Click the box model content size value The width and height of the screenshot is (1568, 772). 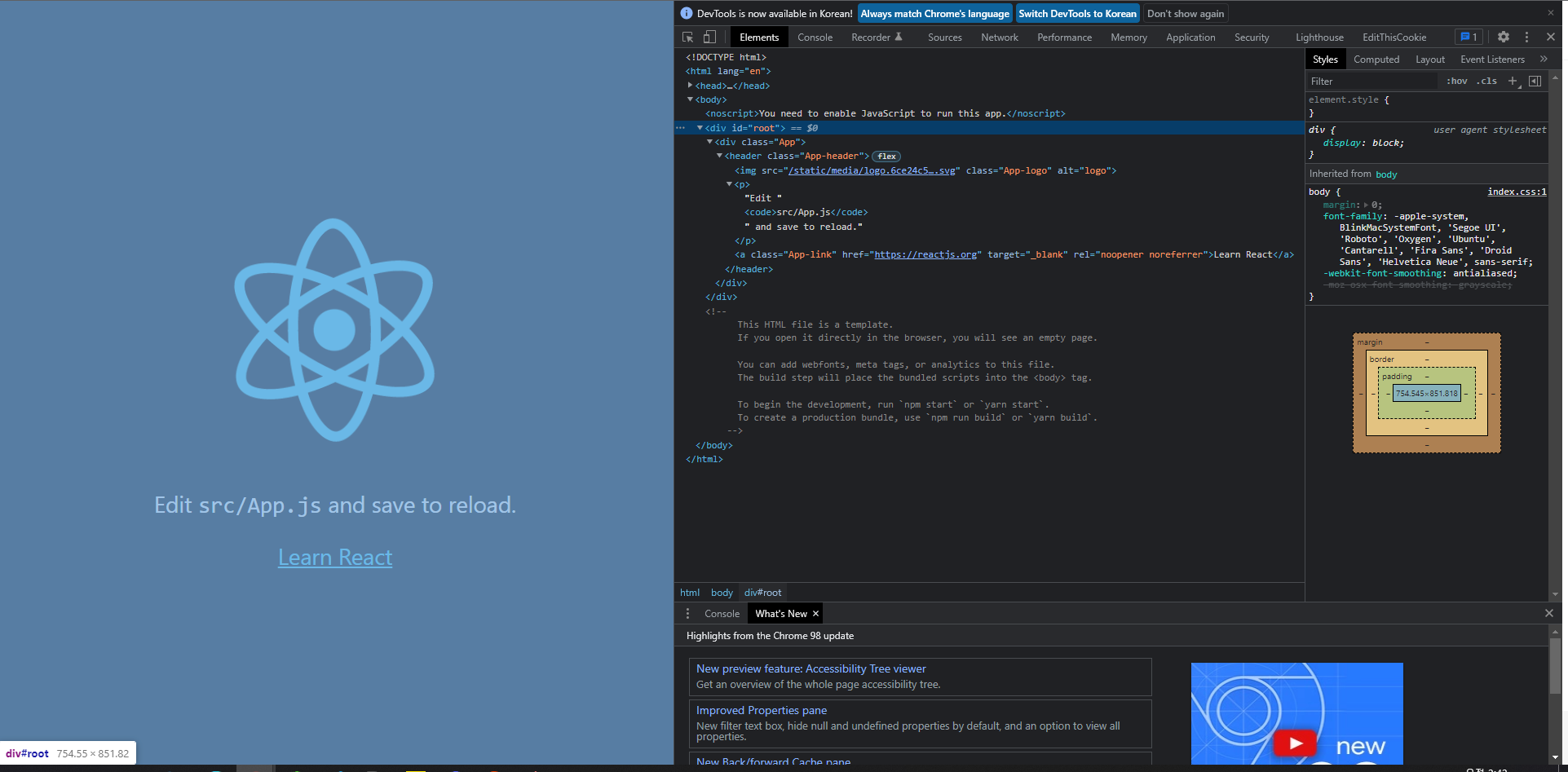pos(1426,394)
